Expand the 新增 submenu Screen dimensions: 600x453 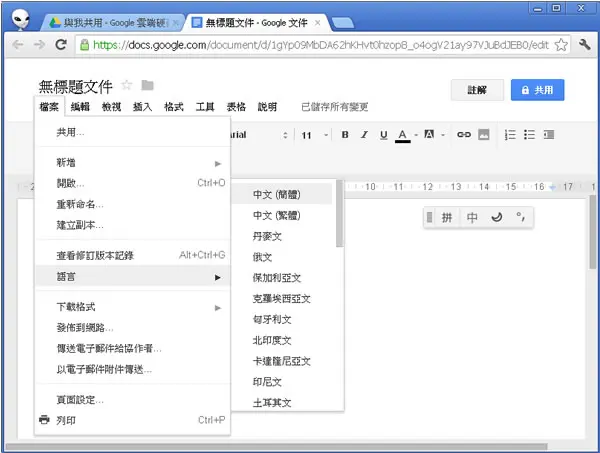(x=133, y=163)
